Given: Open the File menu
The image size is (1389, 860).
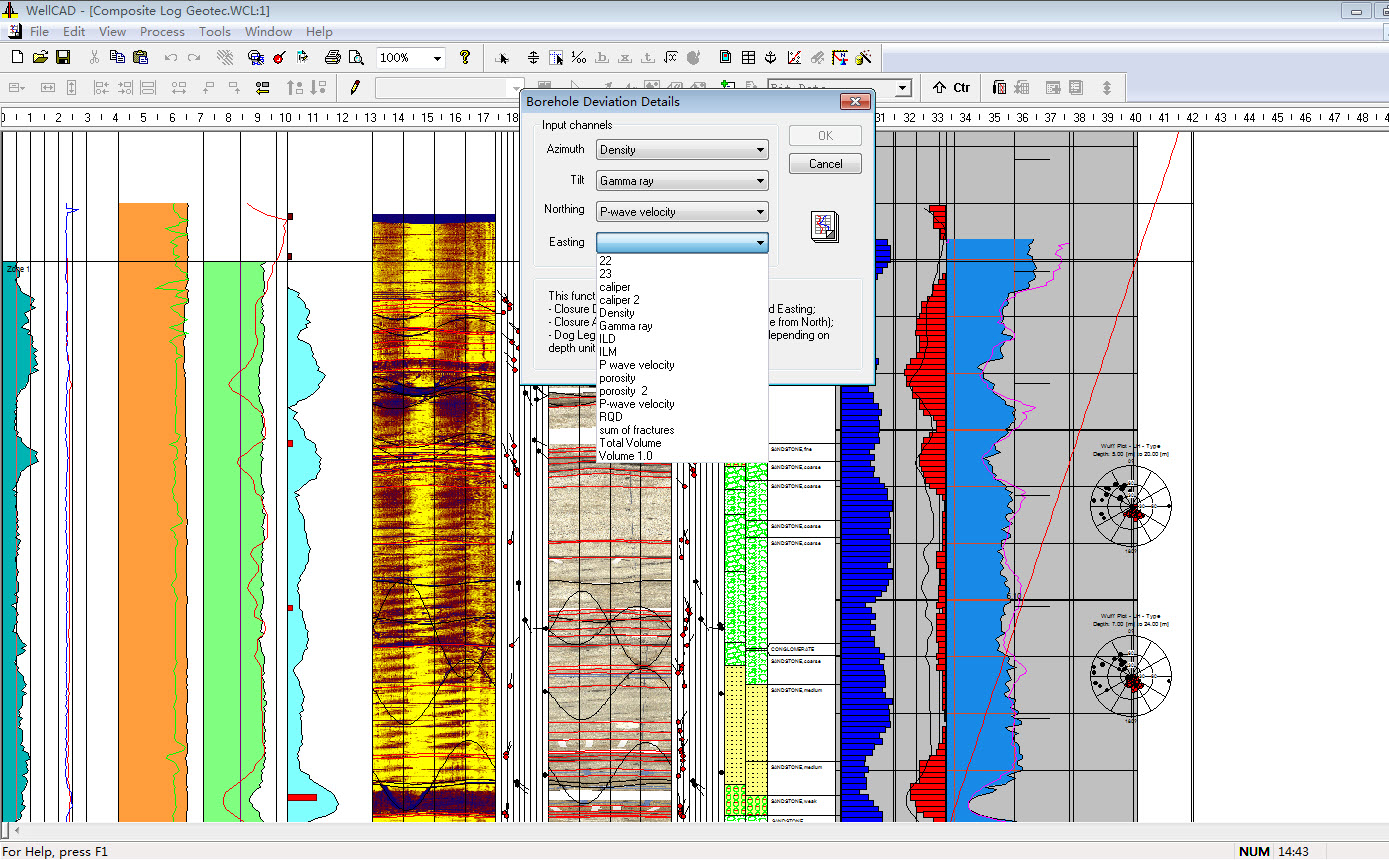Looking at the screenshot, I should [x=39, y=32].
